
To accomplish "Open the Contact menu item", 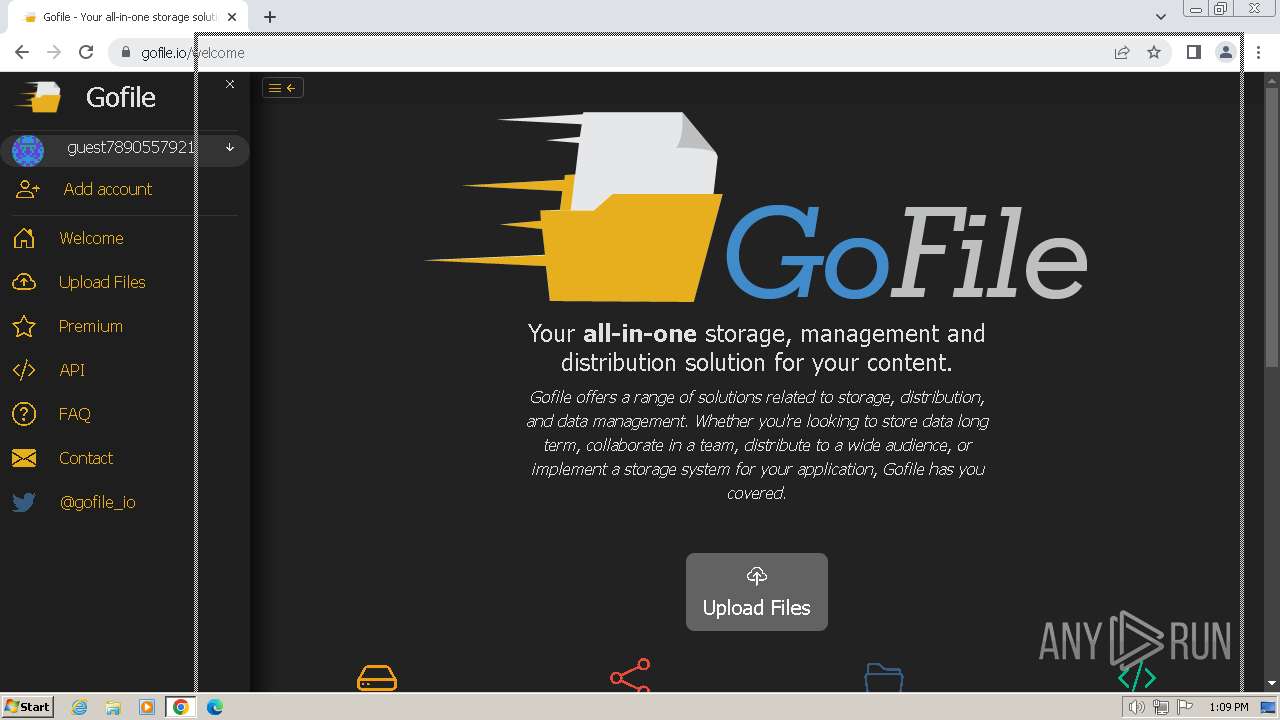I will [x=86, y=458].
